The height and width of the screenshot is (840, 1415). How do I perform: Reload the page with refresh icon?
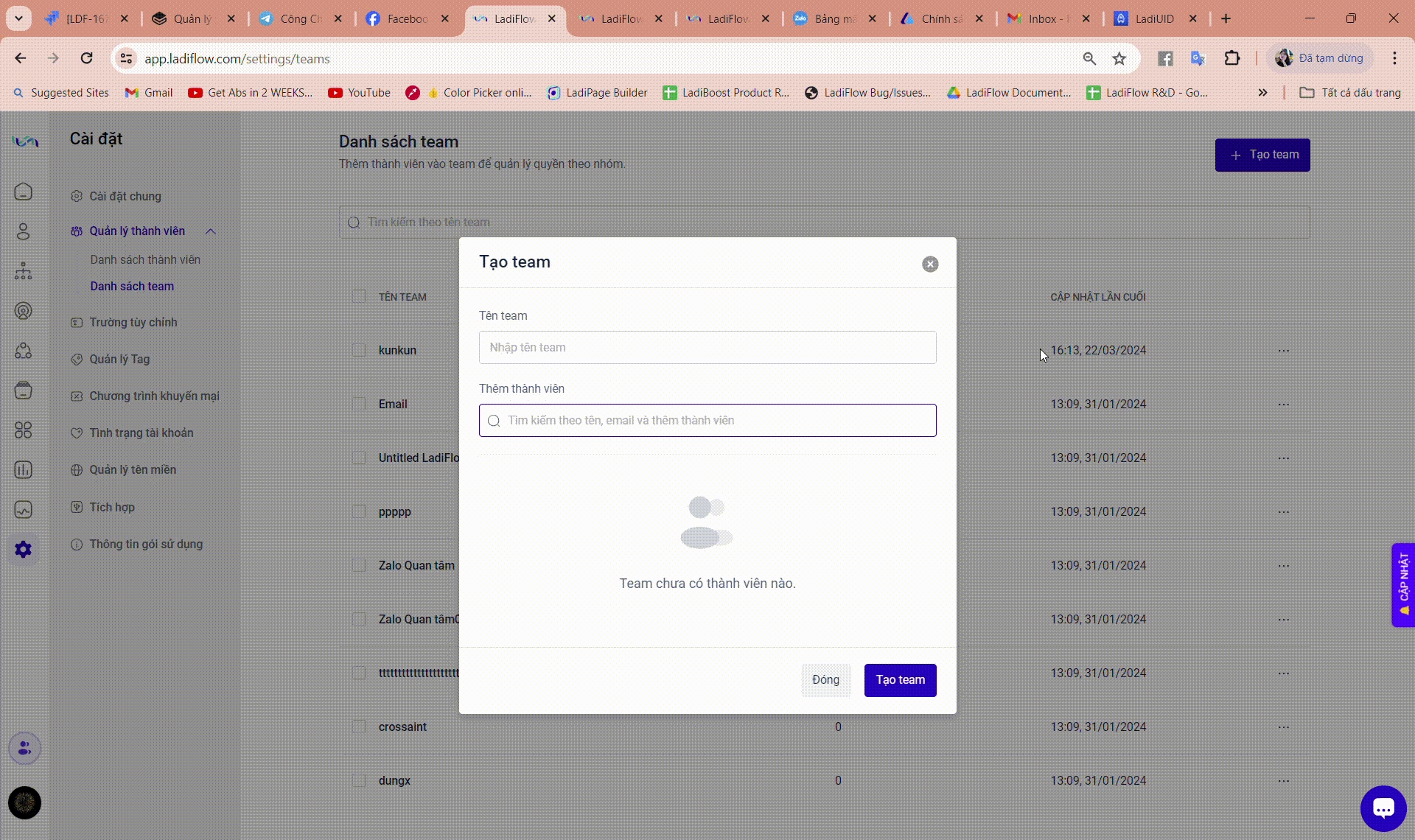87,59
